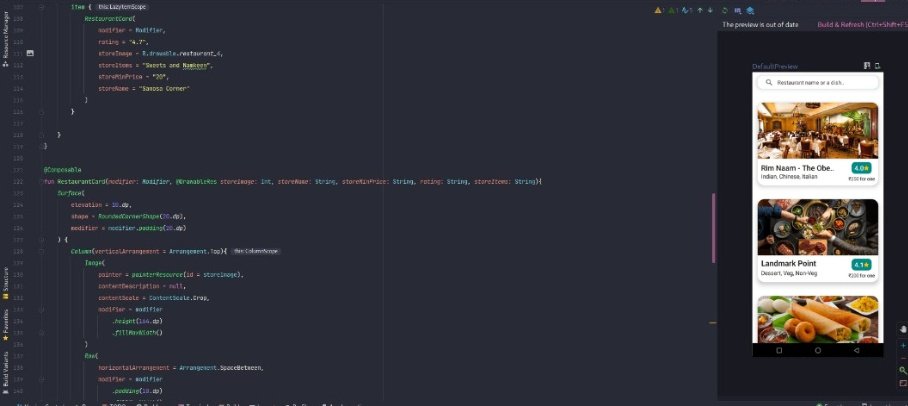Click the "Sweets and Namkeen" string
The width and height of the screenshot is (908, 406).
[x=178, y=65]
